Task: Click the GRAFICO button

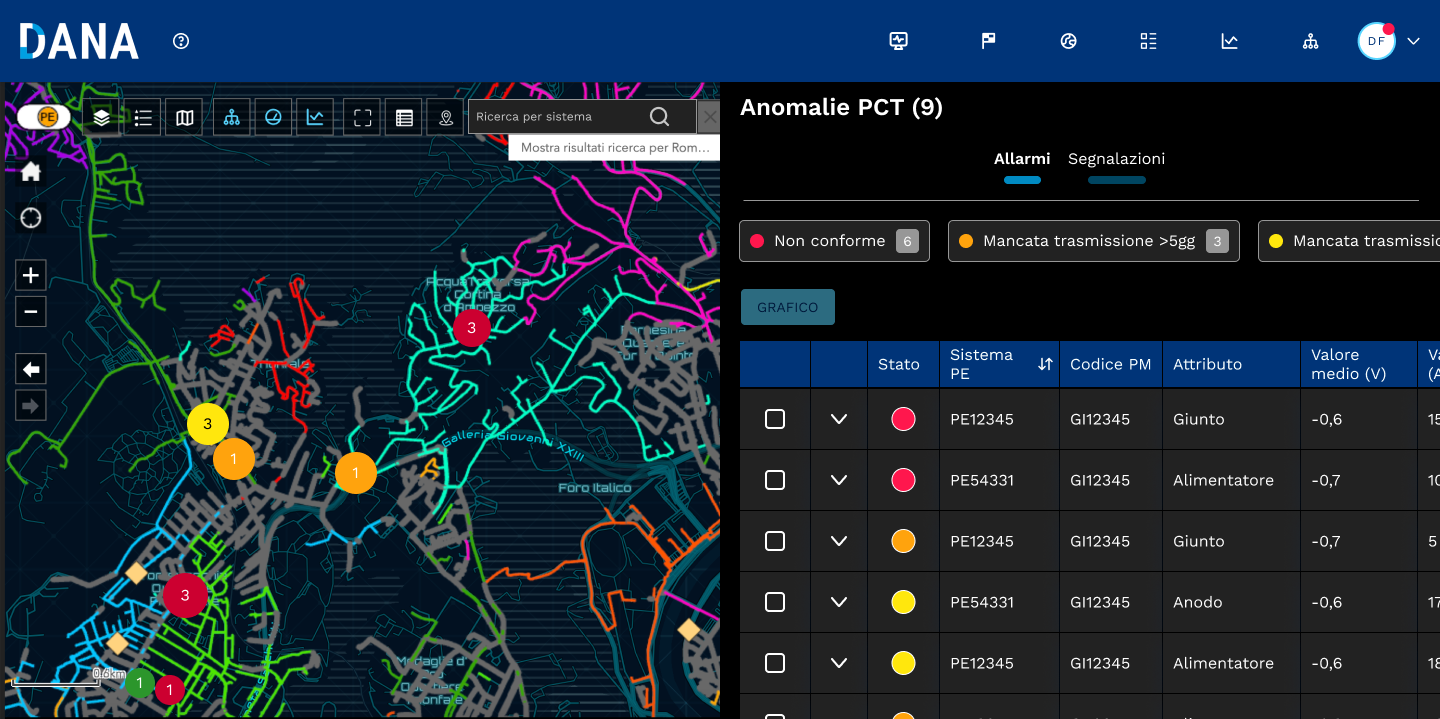Action: (x=787, y=307)
